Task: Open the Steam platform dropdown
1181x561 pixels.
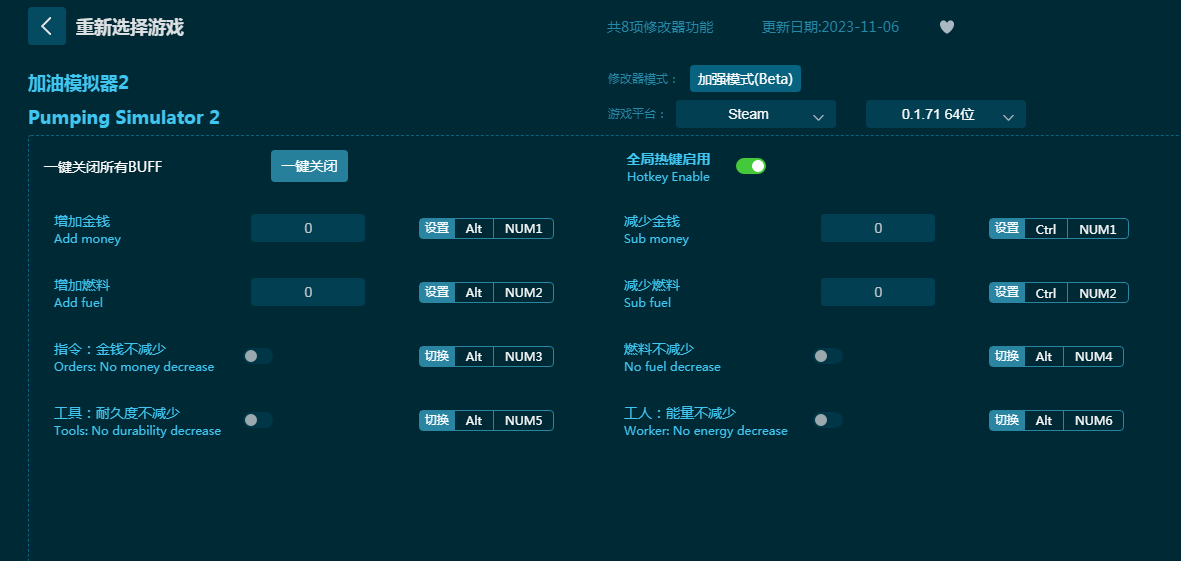Action: coord(755,114)
